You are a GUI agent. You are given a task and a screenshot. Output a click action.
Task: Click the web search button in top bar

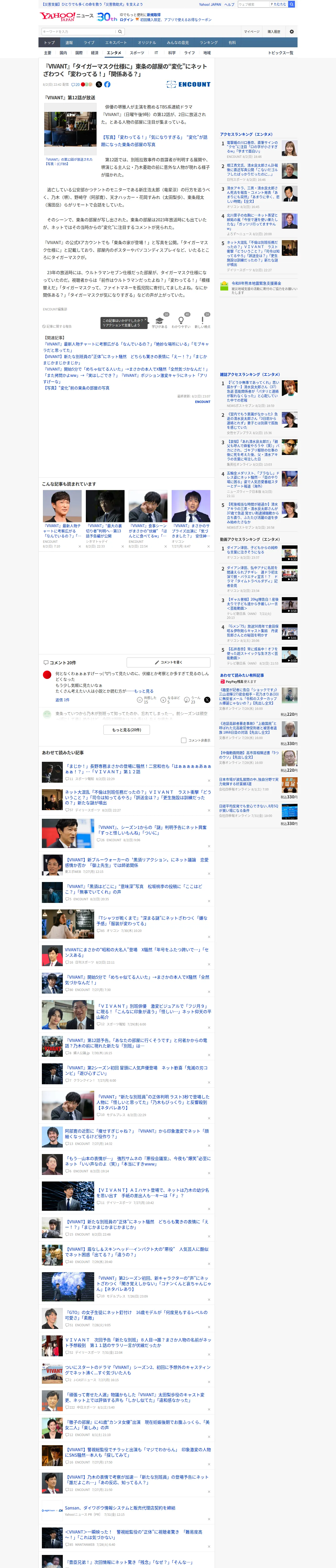[x=292, y=4]
